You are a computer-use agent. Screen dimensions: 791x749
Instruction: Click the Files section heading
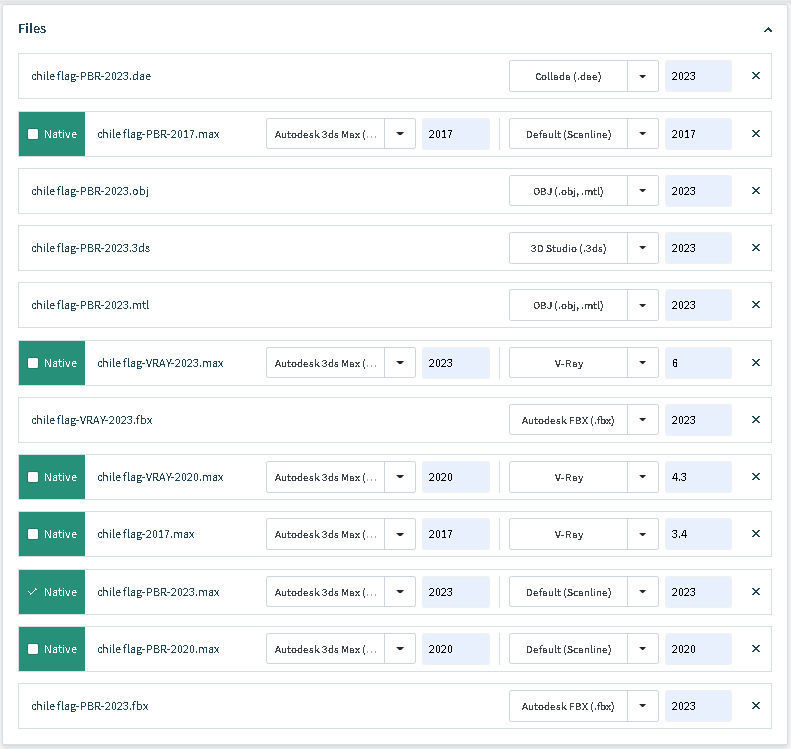coord(32,29)
